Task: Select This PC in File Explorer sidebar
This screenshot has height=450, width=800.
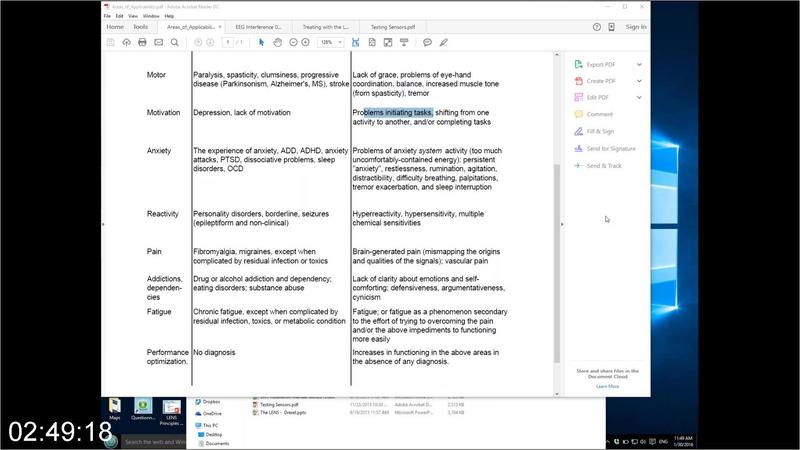Action: [210, 425]
